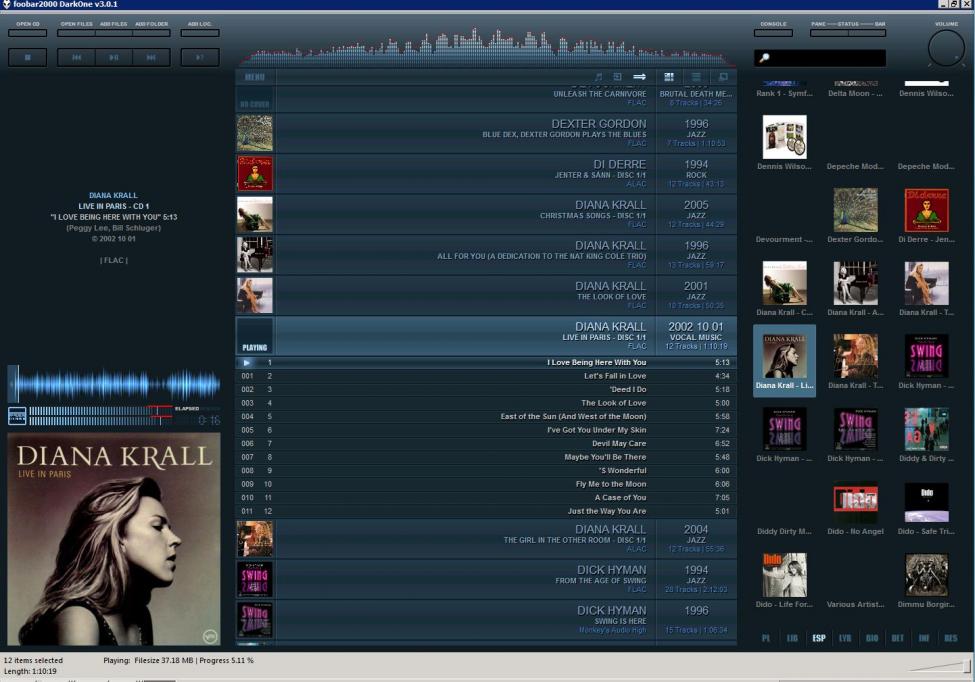Toggle the Console button

point(773,32)
